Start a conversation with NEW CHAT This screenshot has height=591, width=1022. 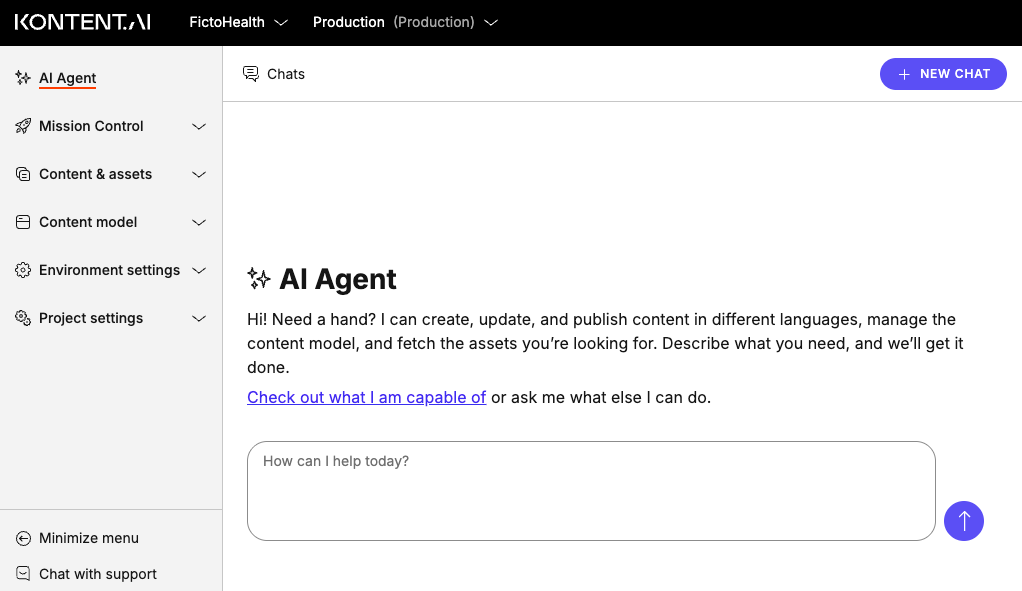[x=942, y=73]
